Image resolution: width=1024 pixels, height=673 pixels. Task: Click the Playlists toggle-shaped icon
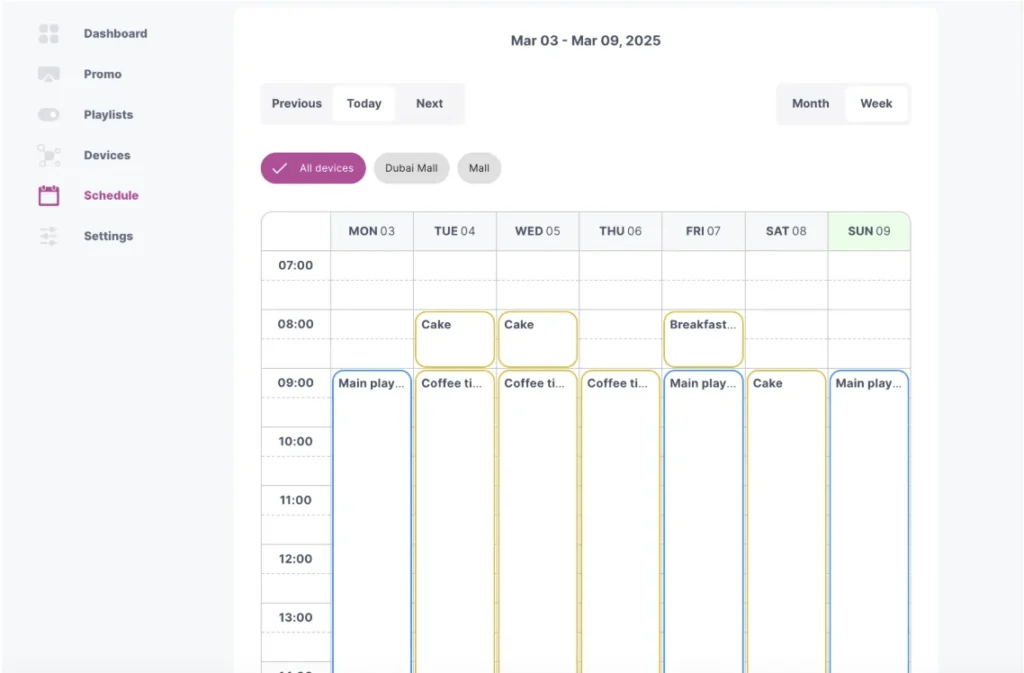48,114
